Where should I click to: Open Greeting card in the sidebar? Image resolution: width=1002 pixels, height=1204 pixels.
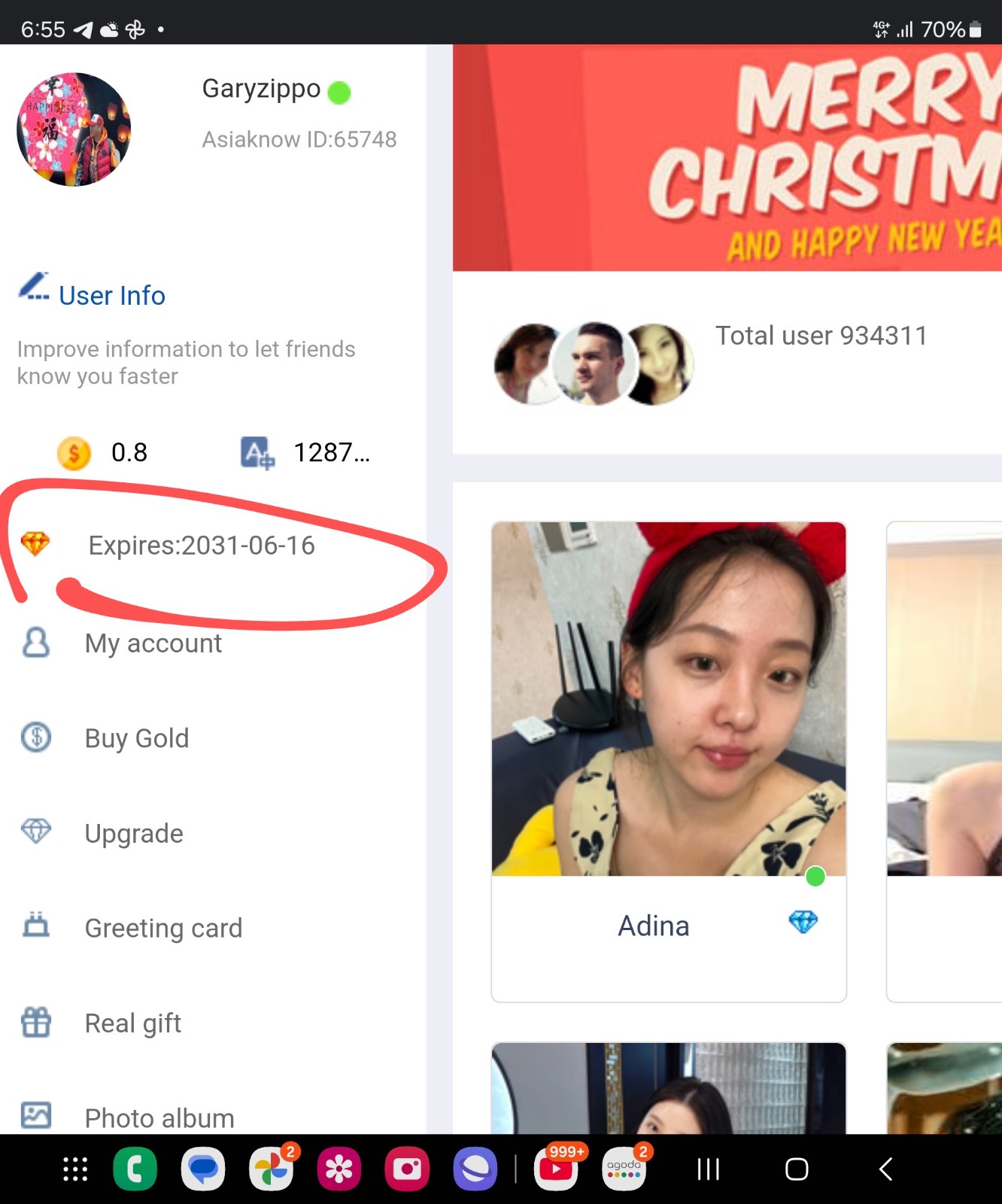tap(163, 928)
